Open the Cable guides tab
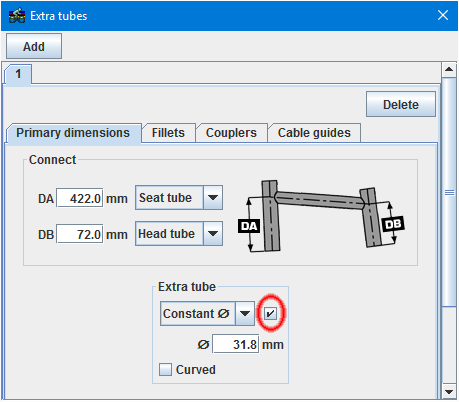The height and width of the screenshot is (402, 459). coord(314,133)
